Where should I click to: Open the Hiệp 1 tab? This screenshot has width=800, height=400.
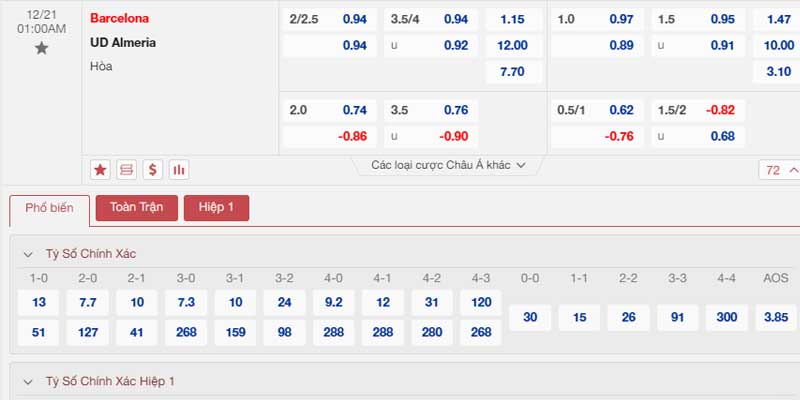216,208
